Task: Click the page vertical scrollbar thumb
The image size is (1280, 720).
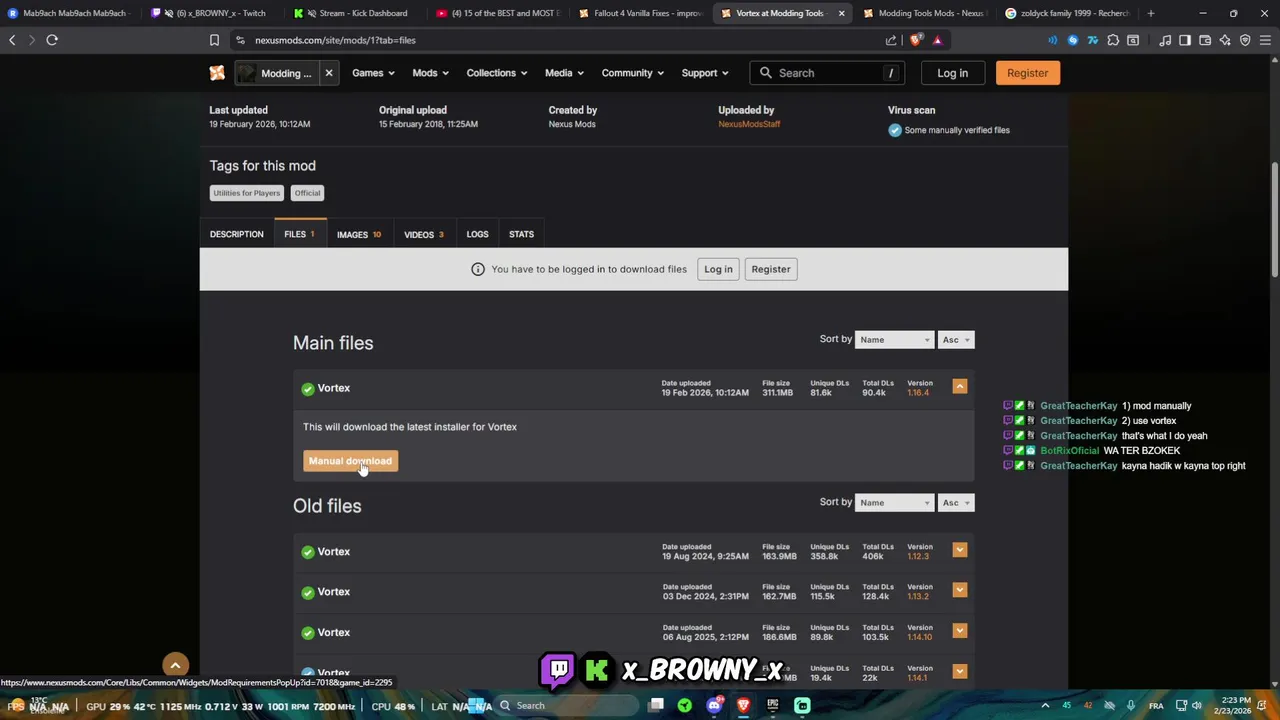Action: point(1274,220)
